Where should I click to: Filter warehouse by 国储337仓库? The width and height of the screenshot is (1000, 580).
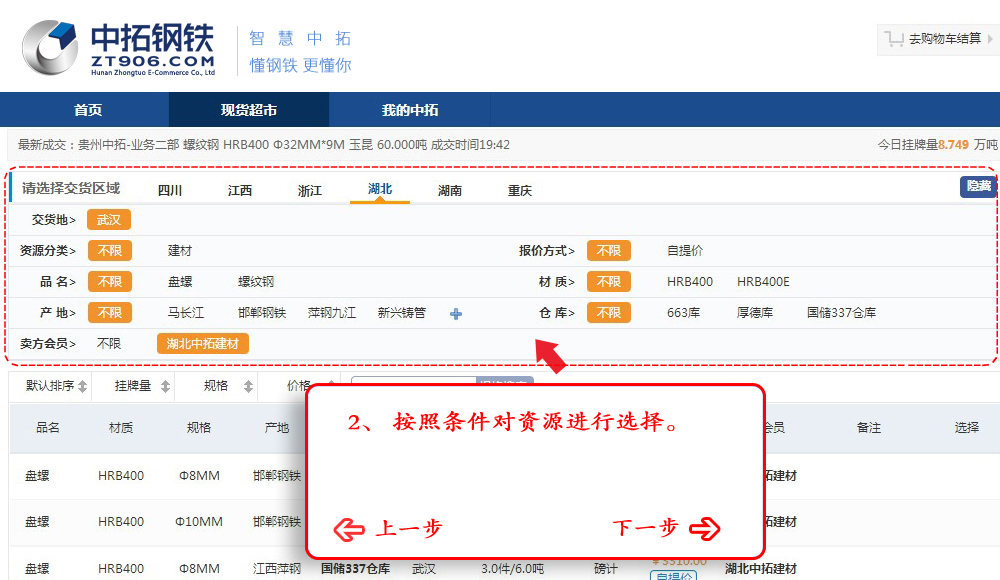pos(841,313)
